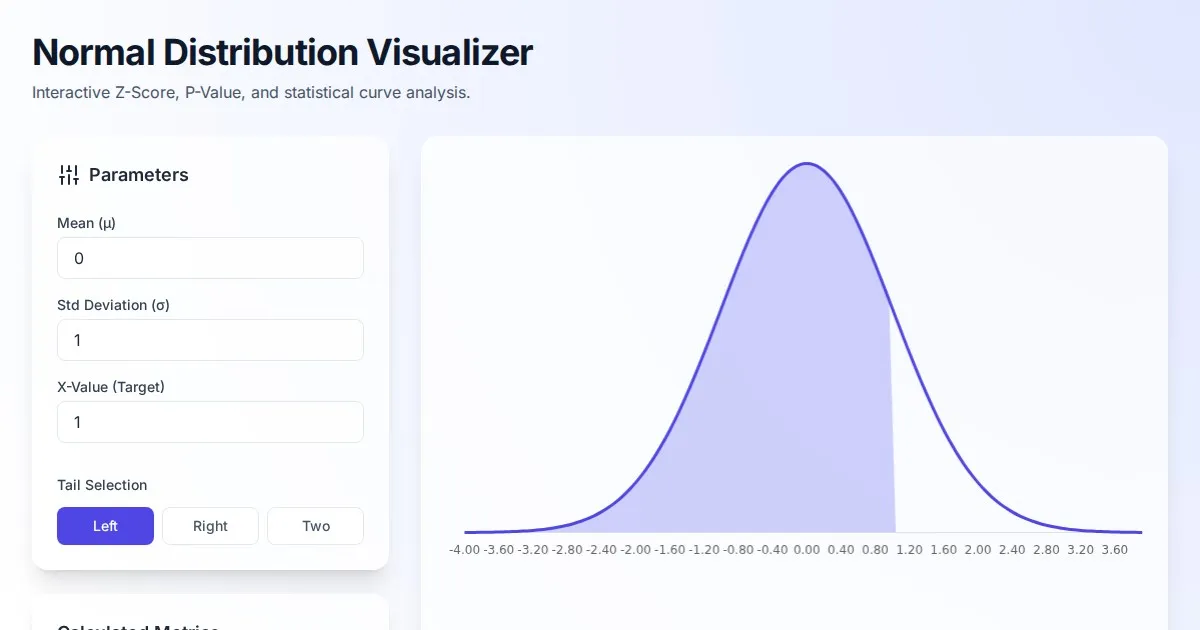The width and height of the screenshot is (1200, 630).
Task: Click the Parameters sliders icon
Action: point(69,175)
